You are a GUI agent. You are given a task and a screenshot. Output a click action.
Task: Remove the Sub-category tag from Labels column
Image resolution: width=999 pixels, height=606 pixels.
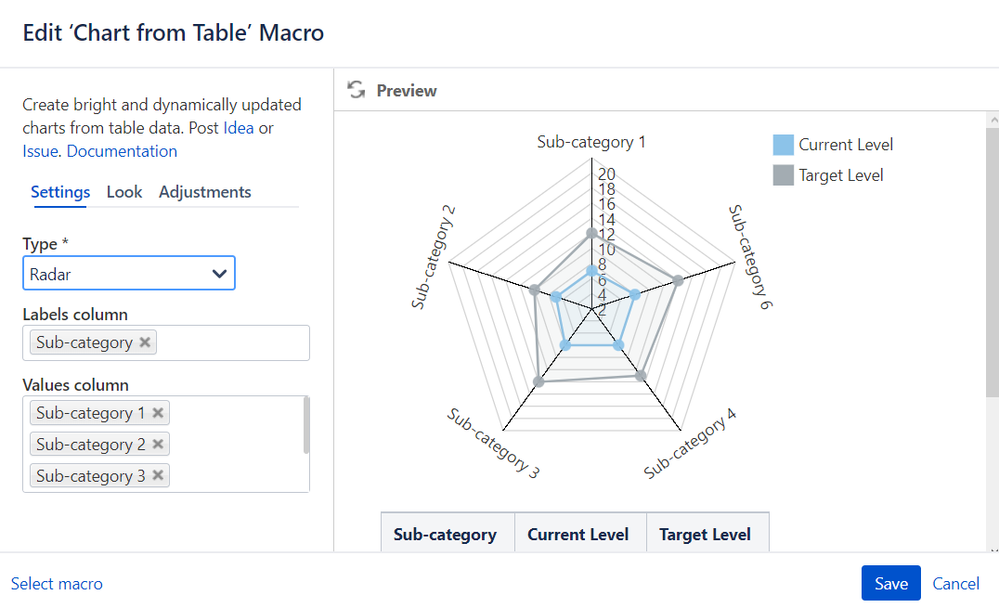coord(145,342)
